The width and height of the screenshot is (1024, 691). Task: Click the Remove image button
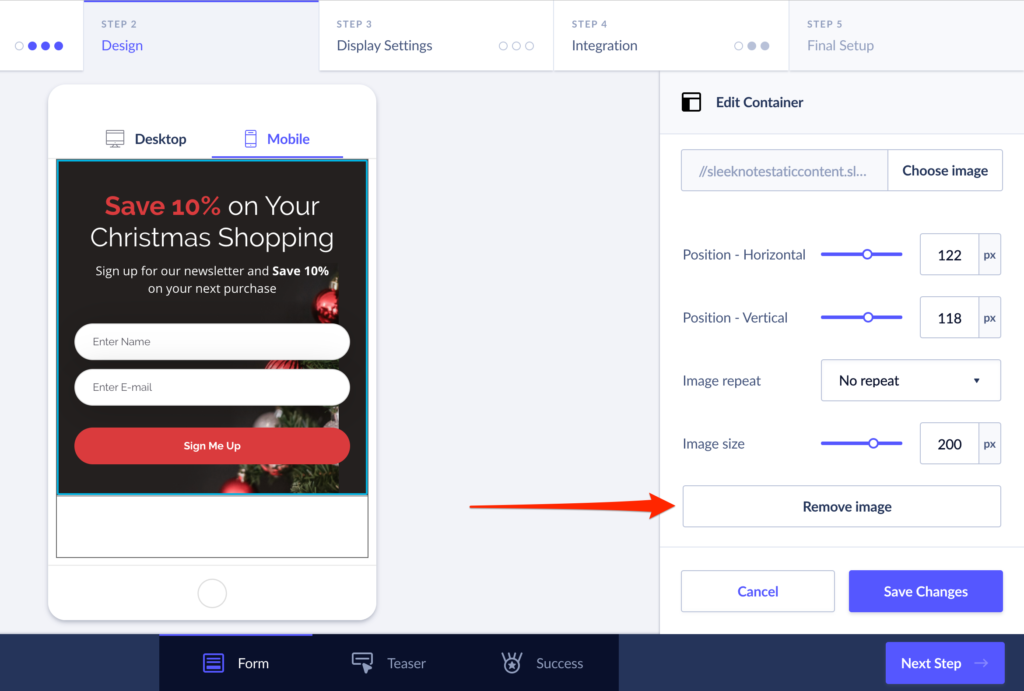[841, 507]
